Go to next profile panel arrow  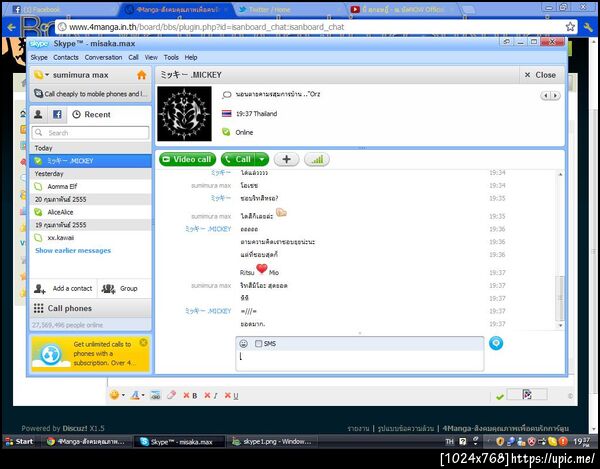[x=556, y=96]
